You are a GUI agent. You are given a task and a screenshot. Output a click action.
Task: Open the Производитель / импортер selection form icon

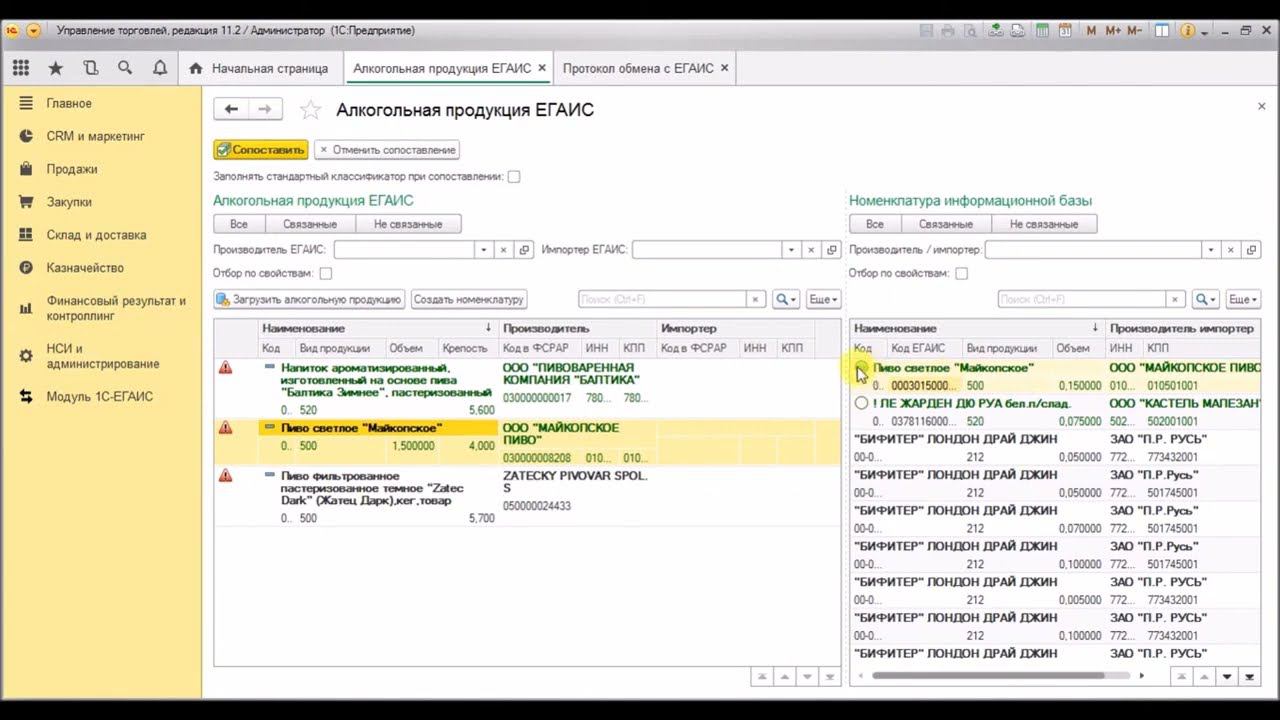point(1252,250)
